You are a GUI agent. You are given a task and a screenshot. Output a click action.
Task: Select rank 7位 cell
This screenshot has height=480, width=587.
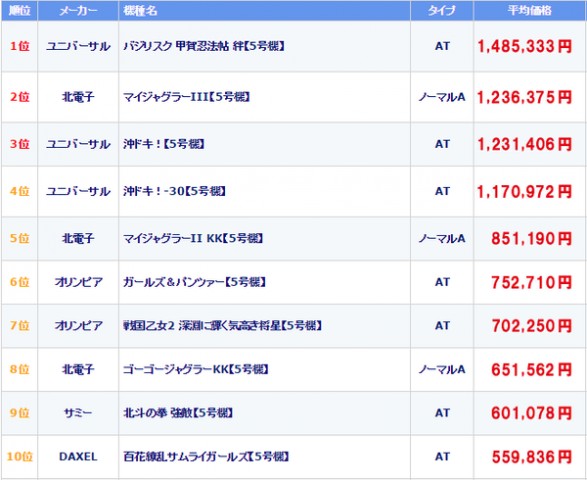19,325
